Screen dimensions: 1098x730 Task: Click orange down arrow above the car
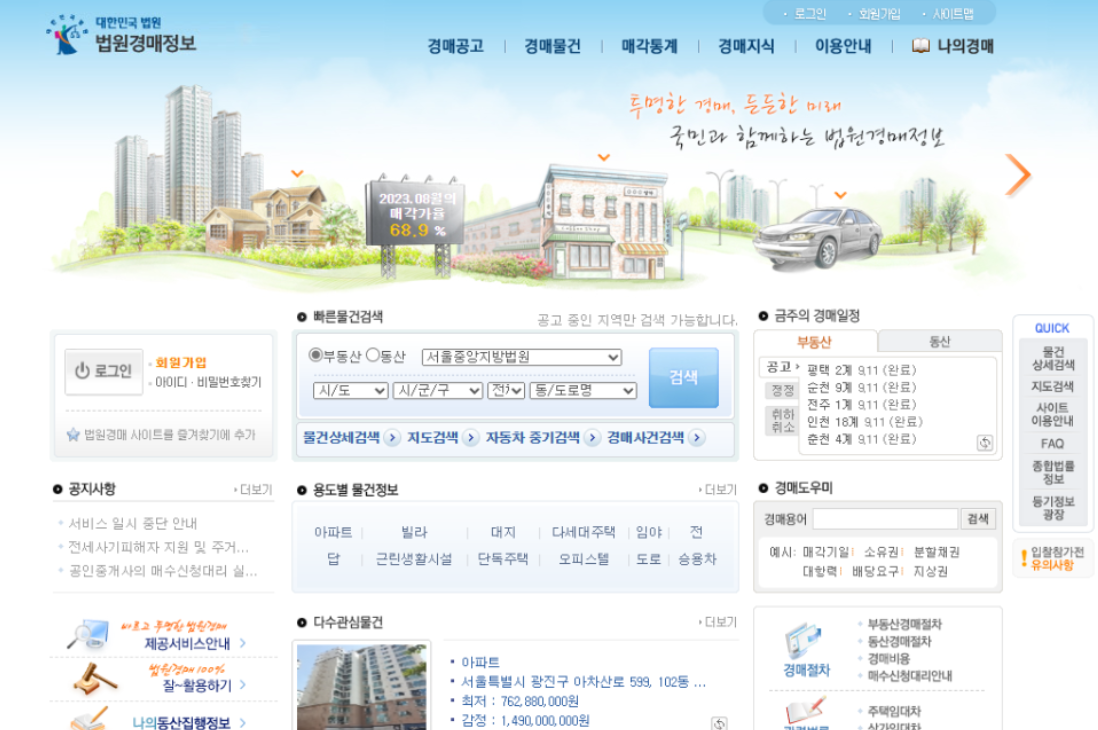(840, 195)
